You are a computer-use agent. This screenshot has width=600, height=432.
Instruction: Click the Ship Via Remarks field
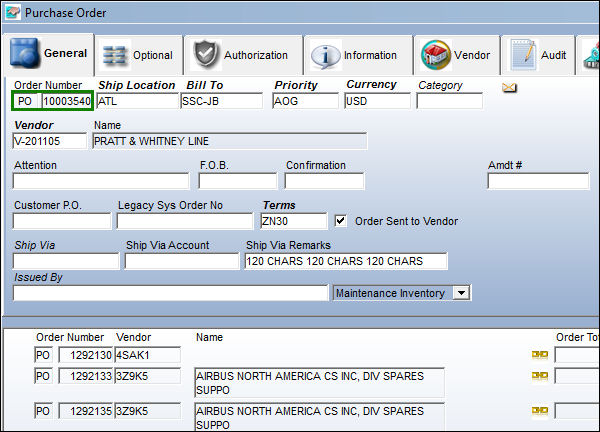click(x=346, y=261)
